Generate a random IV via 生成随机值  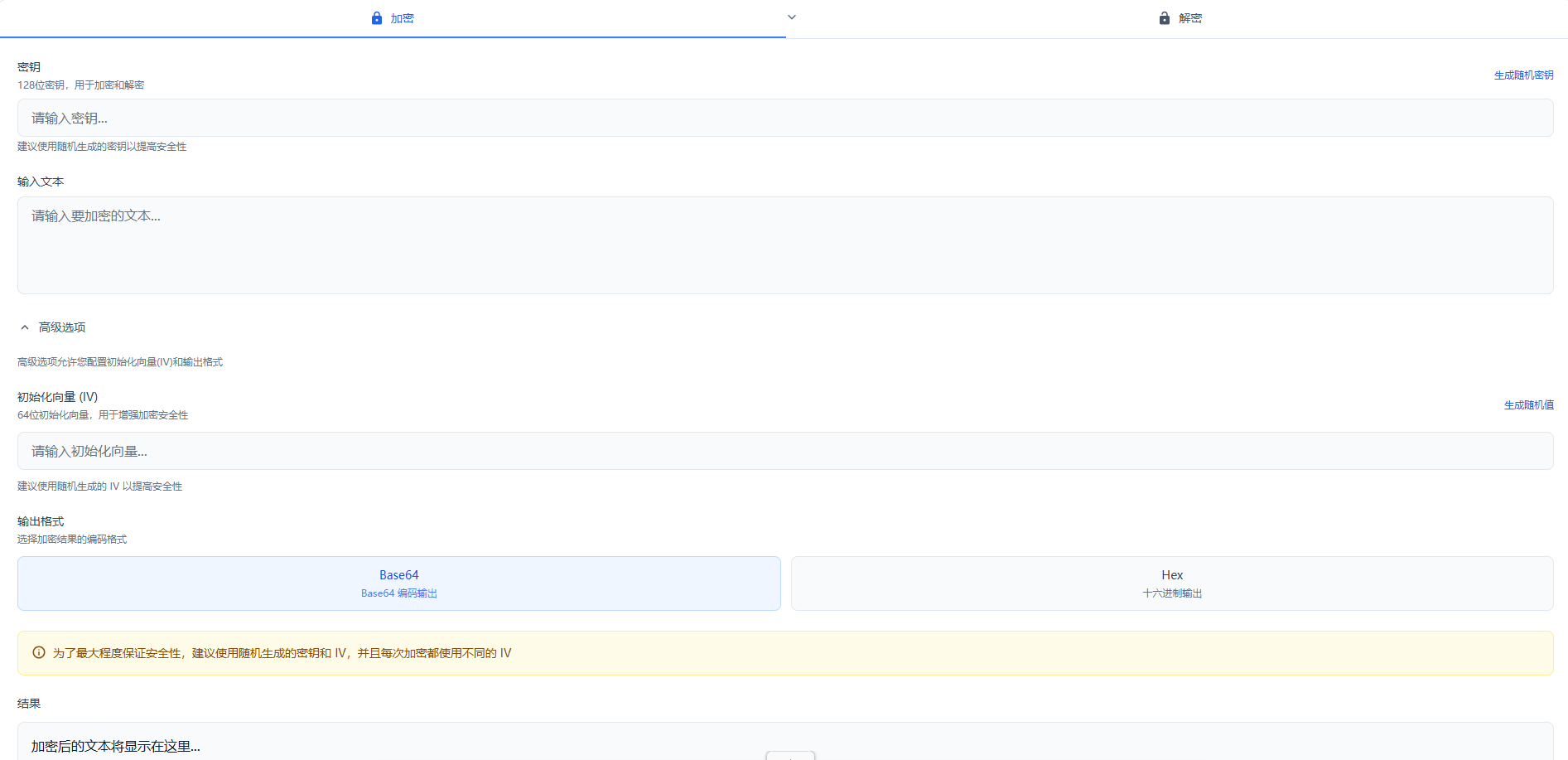[1528, 405]
